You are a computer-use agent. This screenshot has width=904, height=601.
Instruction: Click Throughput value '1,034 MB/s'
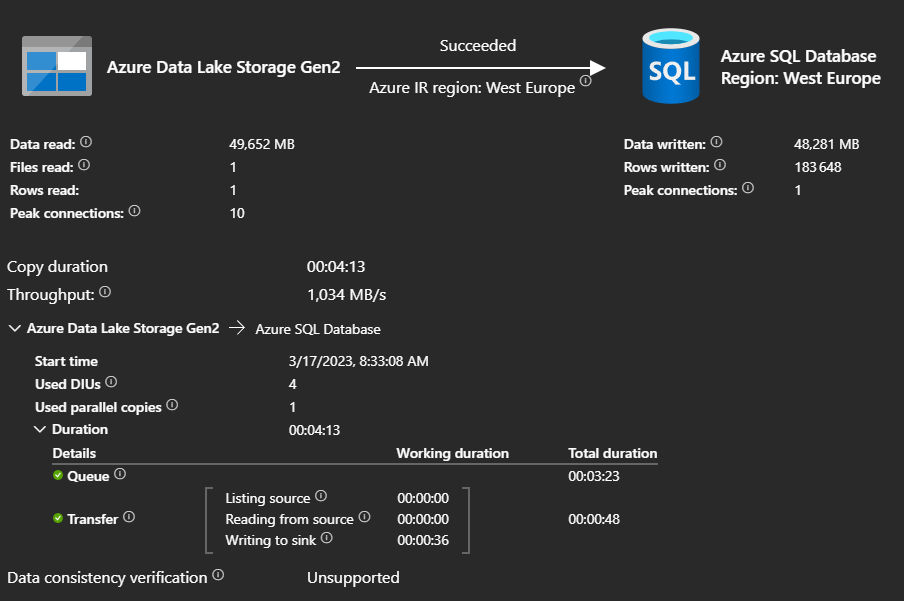346,295
